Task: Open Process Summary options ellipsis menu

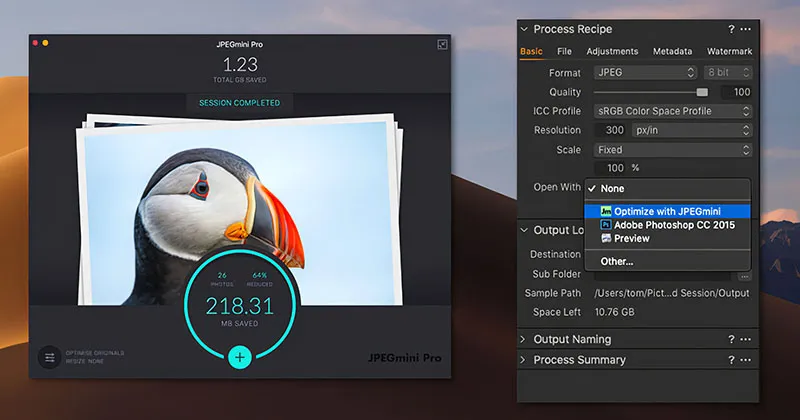Action: click(x=745, y=360)
